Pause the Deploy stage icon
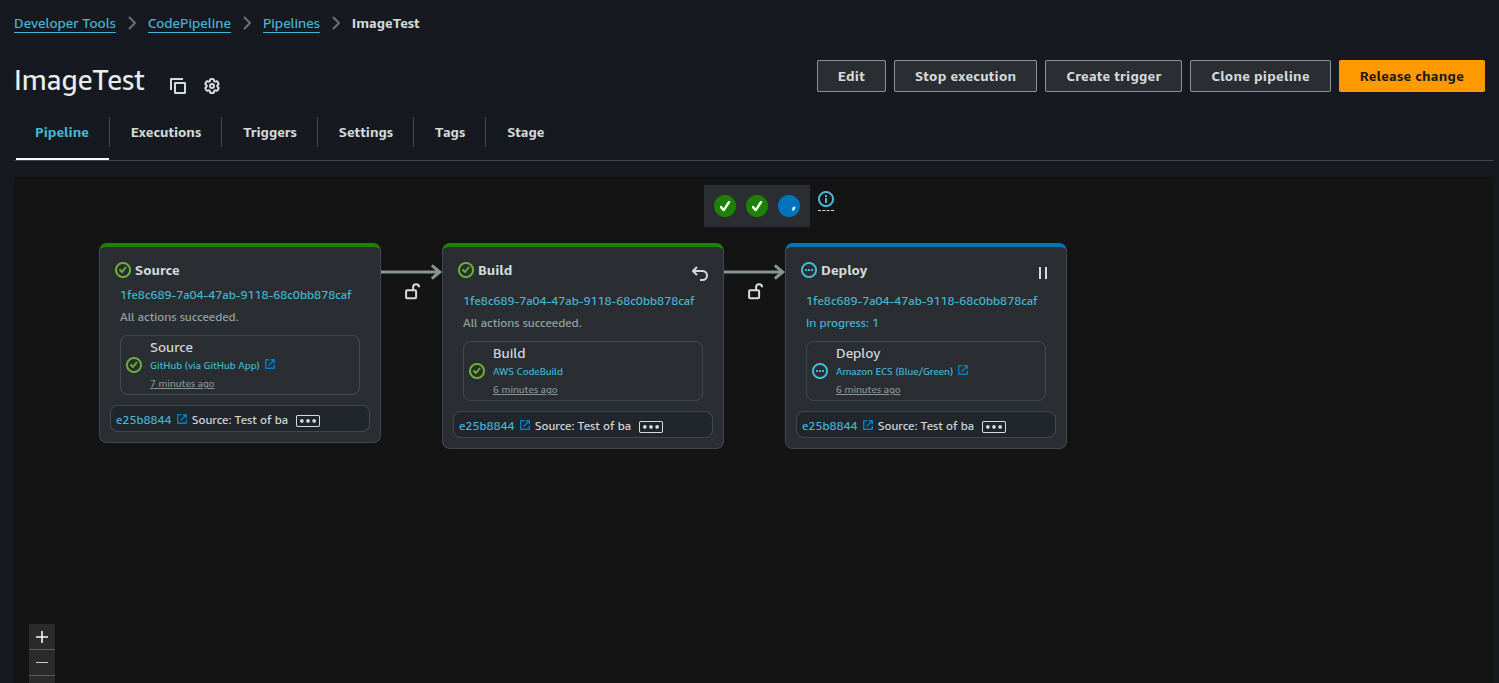The width and height of the screenshot is (1499, 683). point(1043,273)
